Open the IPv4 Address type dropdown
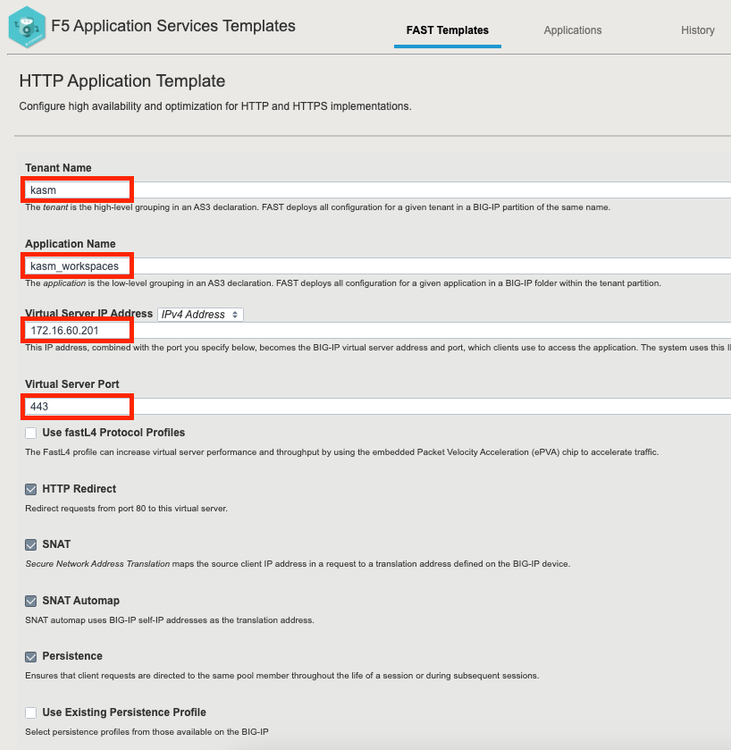 (201, 314)
